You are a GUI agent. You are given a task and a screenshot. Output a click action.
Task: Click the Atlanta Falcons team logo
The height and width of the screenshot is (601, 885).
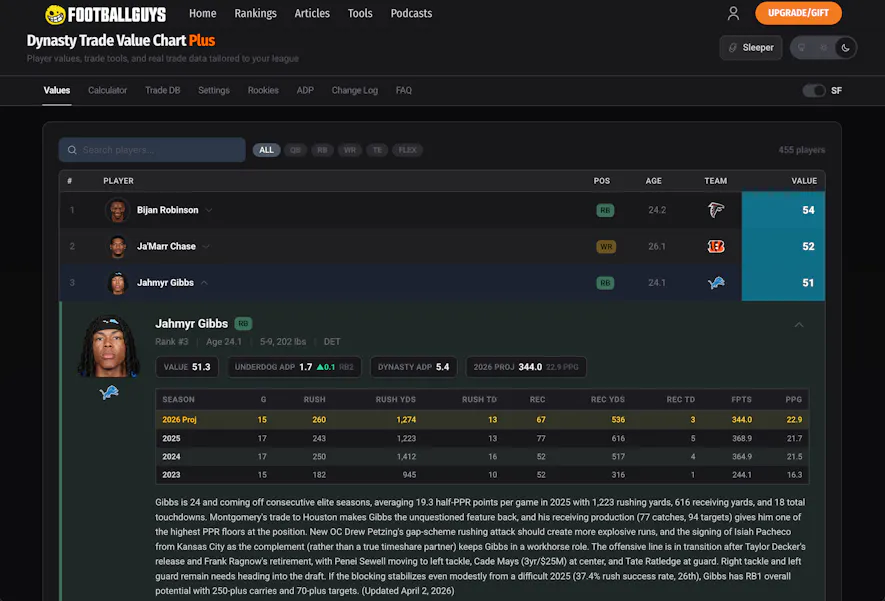[715, 210]
